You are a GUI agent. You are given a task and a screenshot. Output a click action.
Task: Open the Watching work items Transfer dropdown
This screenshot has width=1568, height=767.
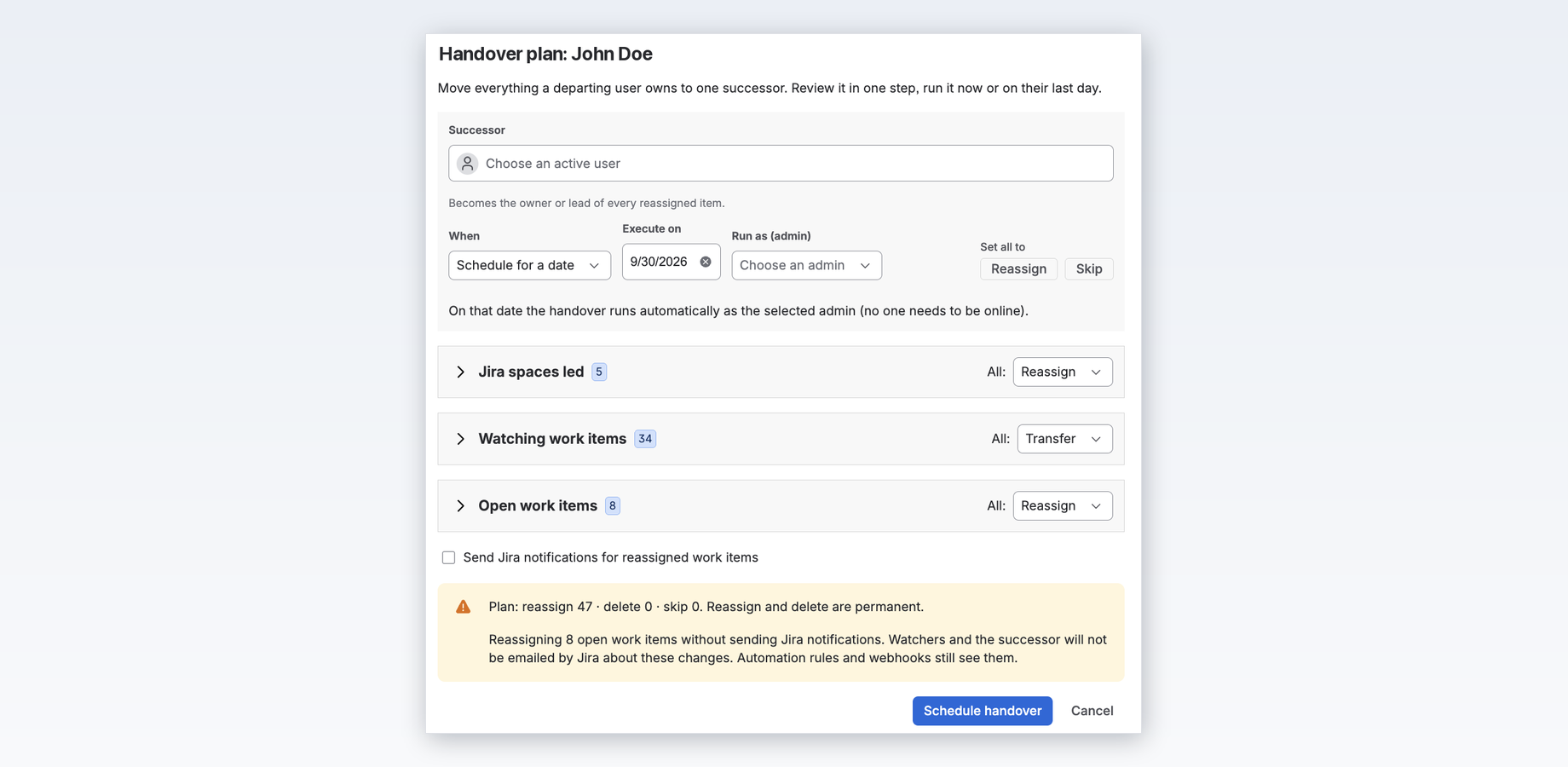(1064, 439)
